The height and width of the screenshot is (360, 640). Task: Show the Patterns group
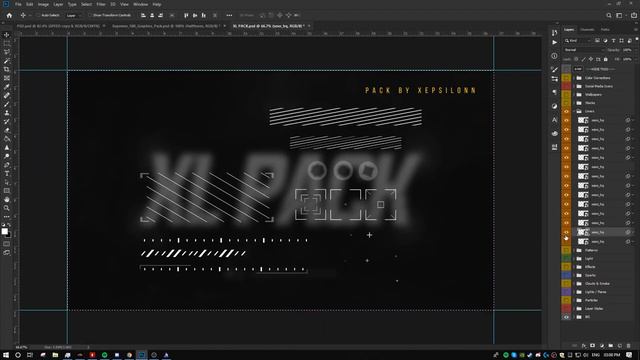tap(566, 250)
